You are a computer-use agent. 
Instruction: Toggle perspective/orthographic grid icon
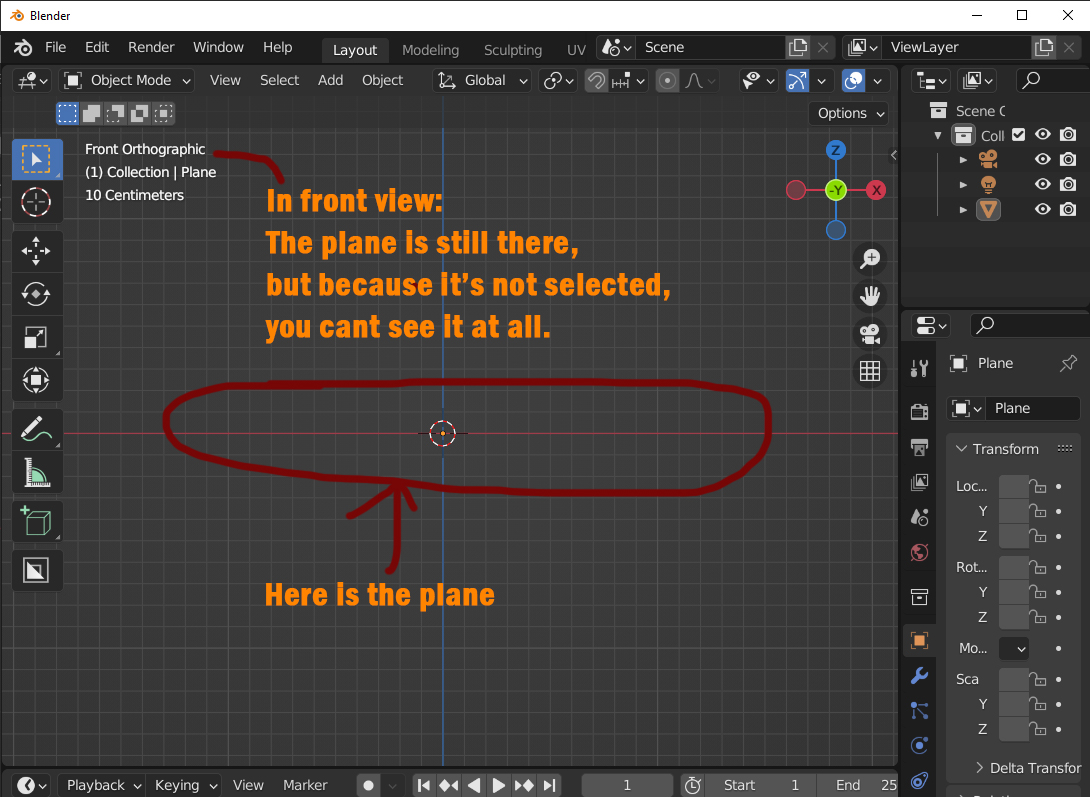(870, 371)
